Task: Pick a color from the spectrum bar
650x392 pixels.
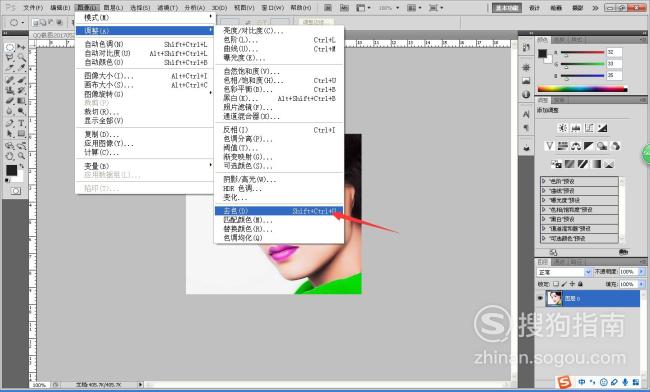Action: point(582,89)
